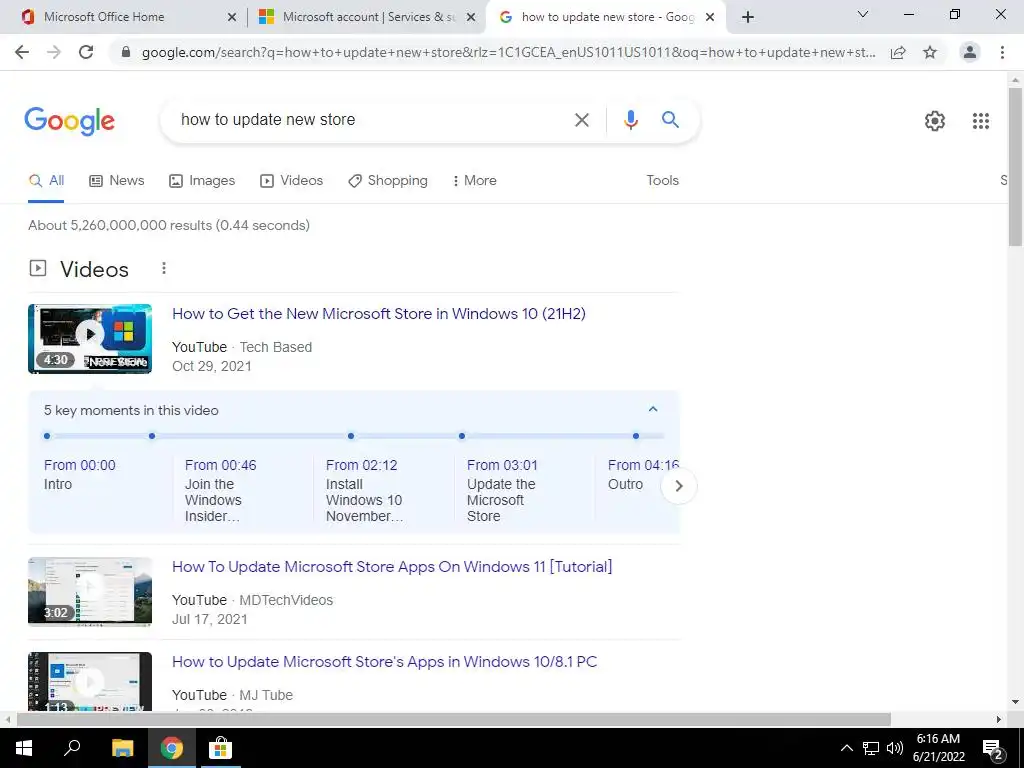Screen dimensions: 1024x768
Task: Select the Images search filter
Action: [x=202, y=181]
